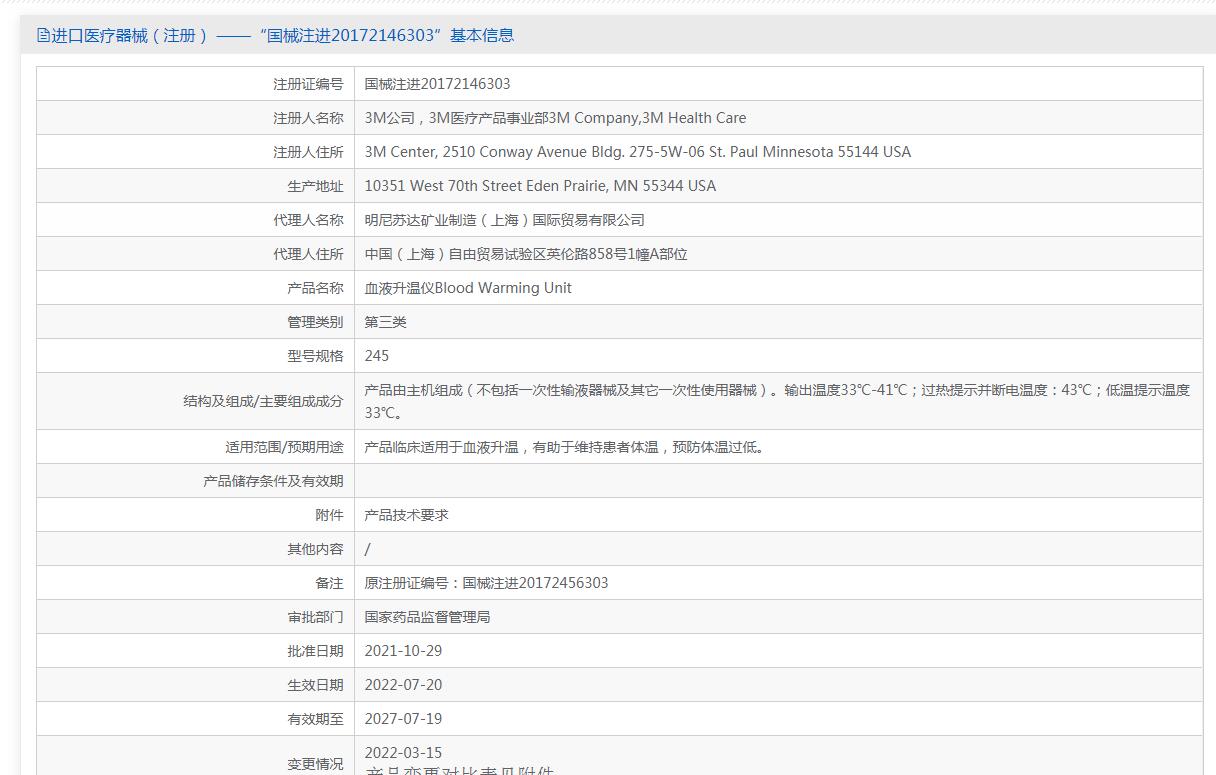
Task: Select the label 注册证编号
Action: [x=308, y=84]
